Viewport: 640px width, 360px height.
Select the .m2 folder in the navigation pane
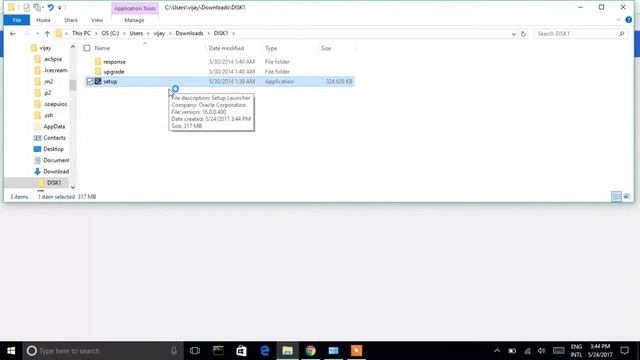tap(48, 82)
